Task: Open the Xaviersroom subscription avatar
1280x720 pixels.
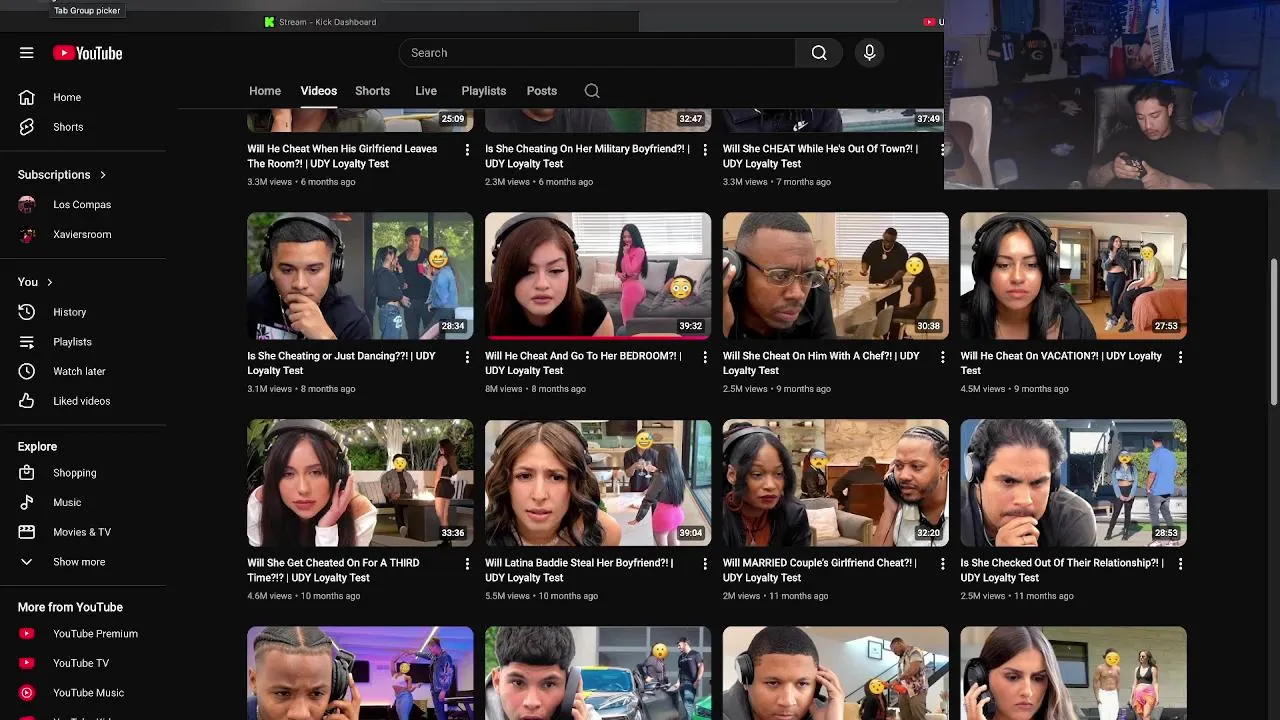Action: click(x=27, y=234)
